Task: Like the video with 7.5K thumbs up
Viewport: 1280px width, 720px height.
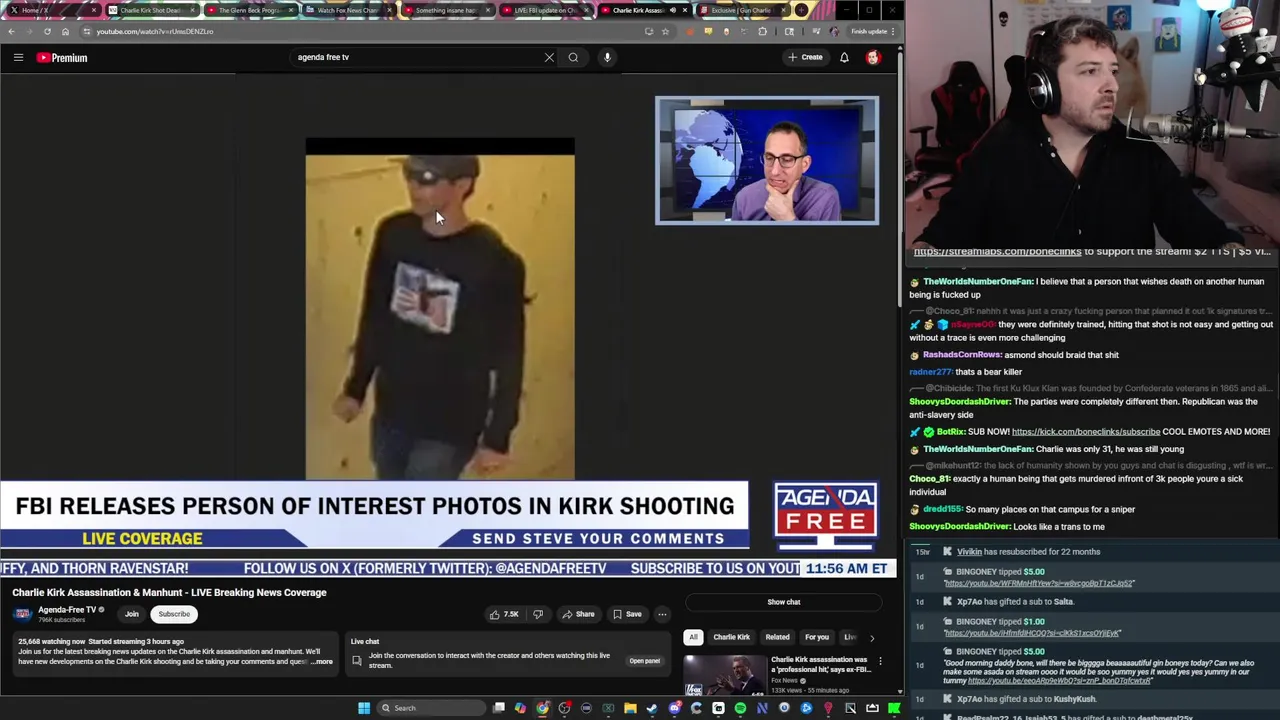Action: [x=504, y=614]
